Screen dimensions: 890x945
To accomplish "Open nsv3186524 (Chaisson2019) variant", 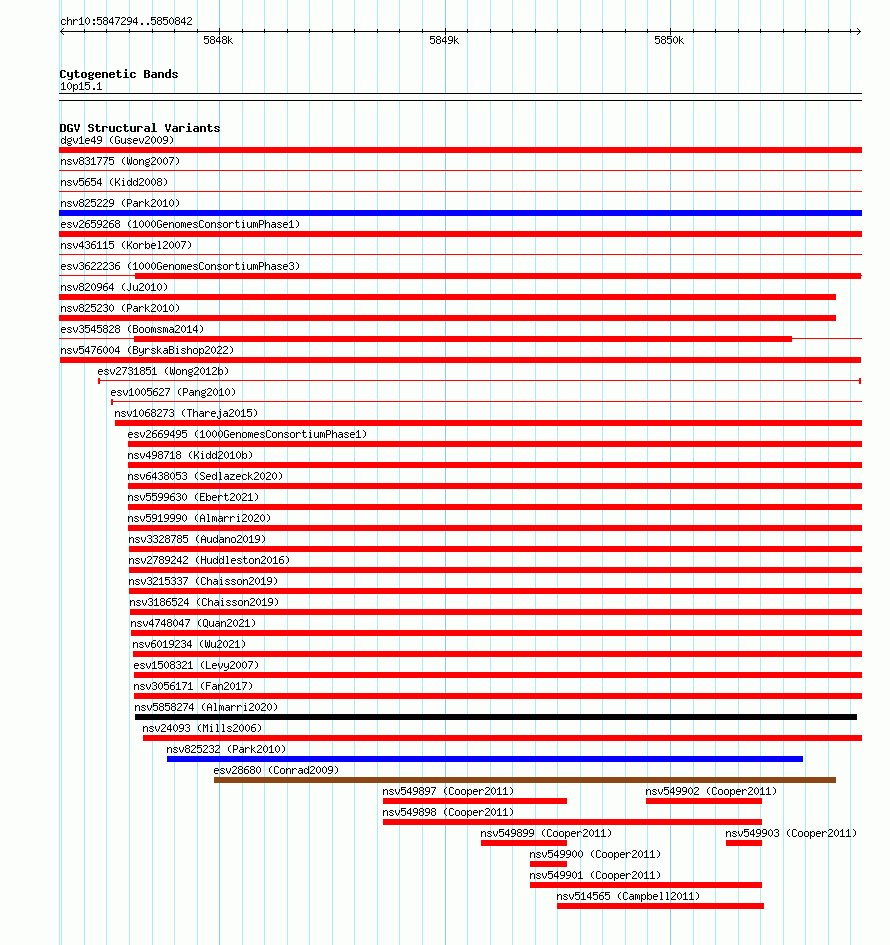I will (204, 603).
